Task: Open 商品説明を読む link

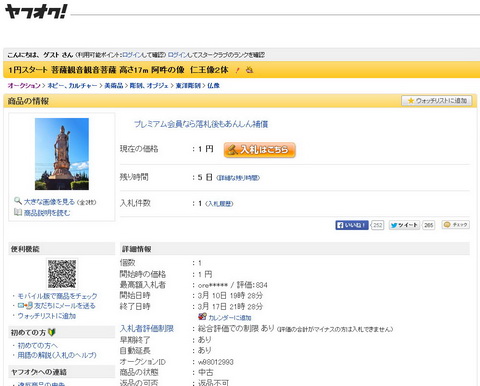Action: pos(47,212)
